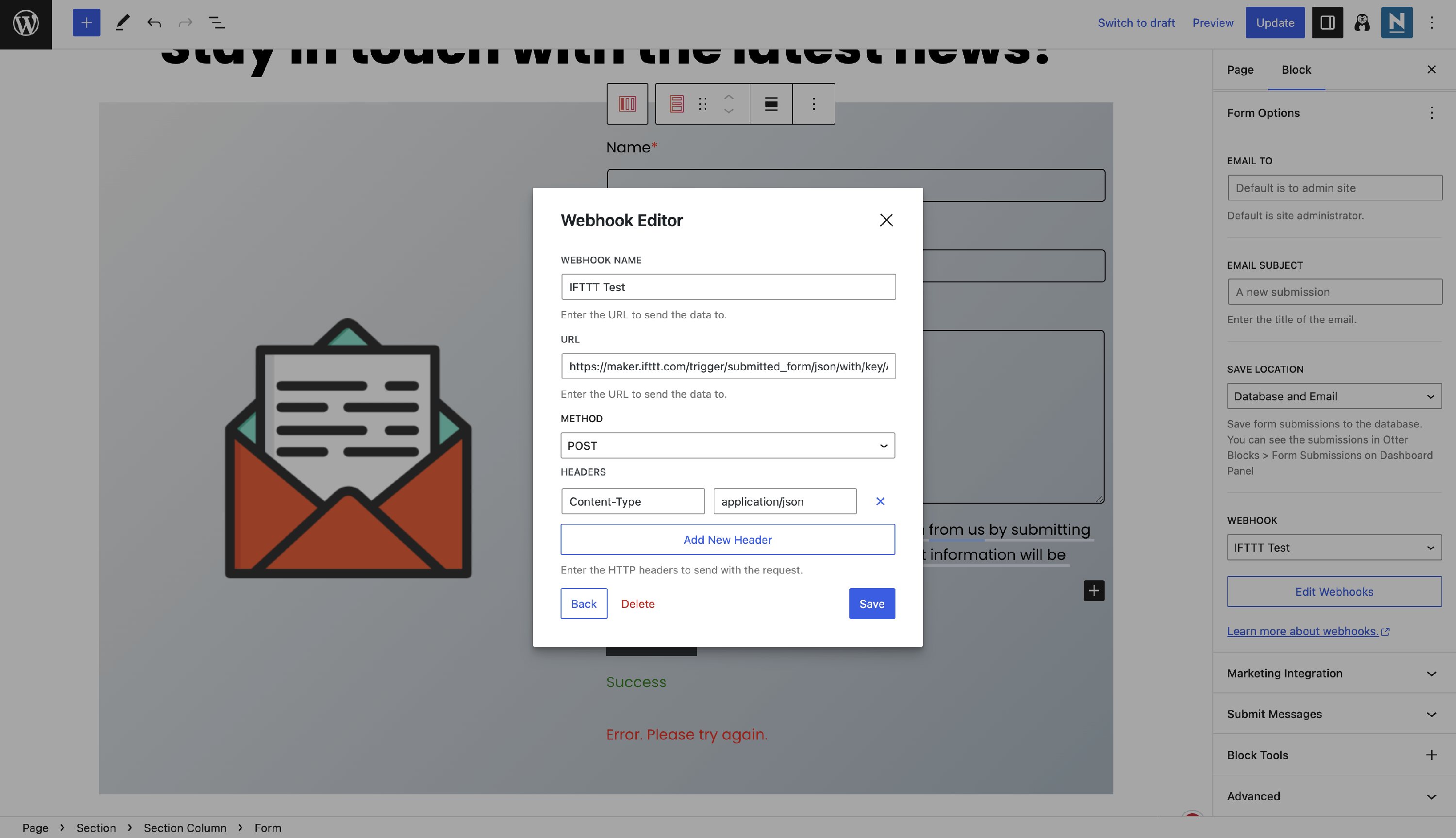The image size is (1456, 838).
Task: Click the Neve N icon in top bar
Action: (1396, 23)
